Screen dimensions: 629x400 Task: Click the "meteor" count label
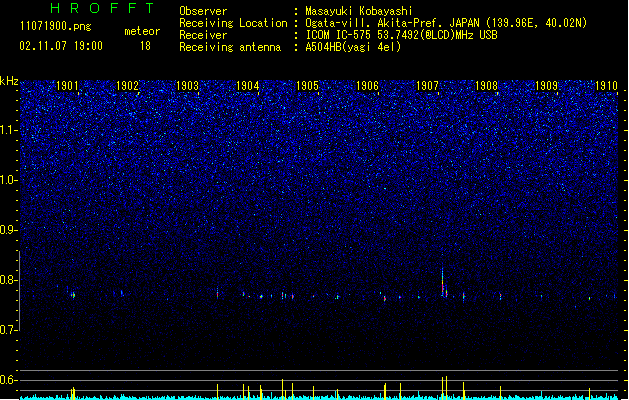click(x=142, y=31)
